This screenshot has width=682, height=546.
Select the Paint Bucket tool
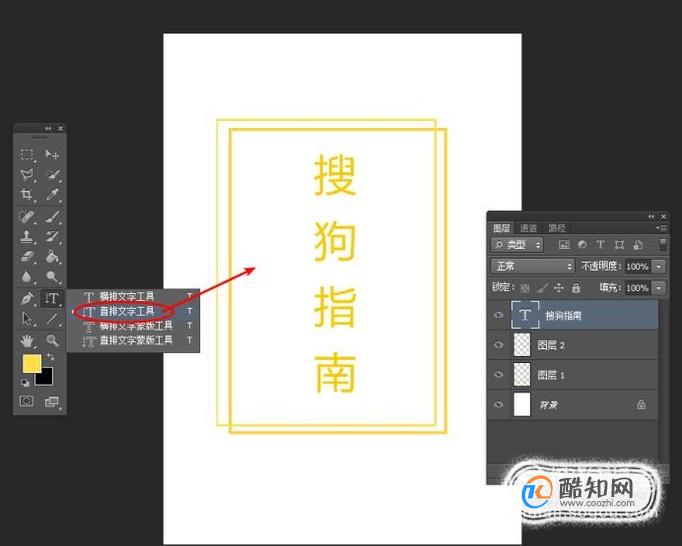52,256
